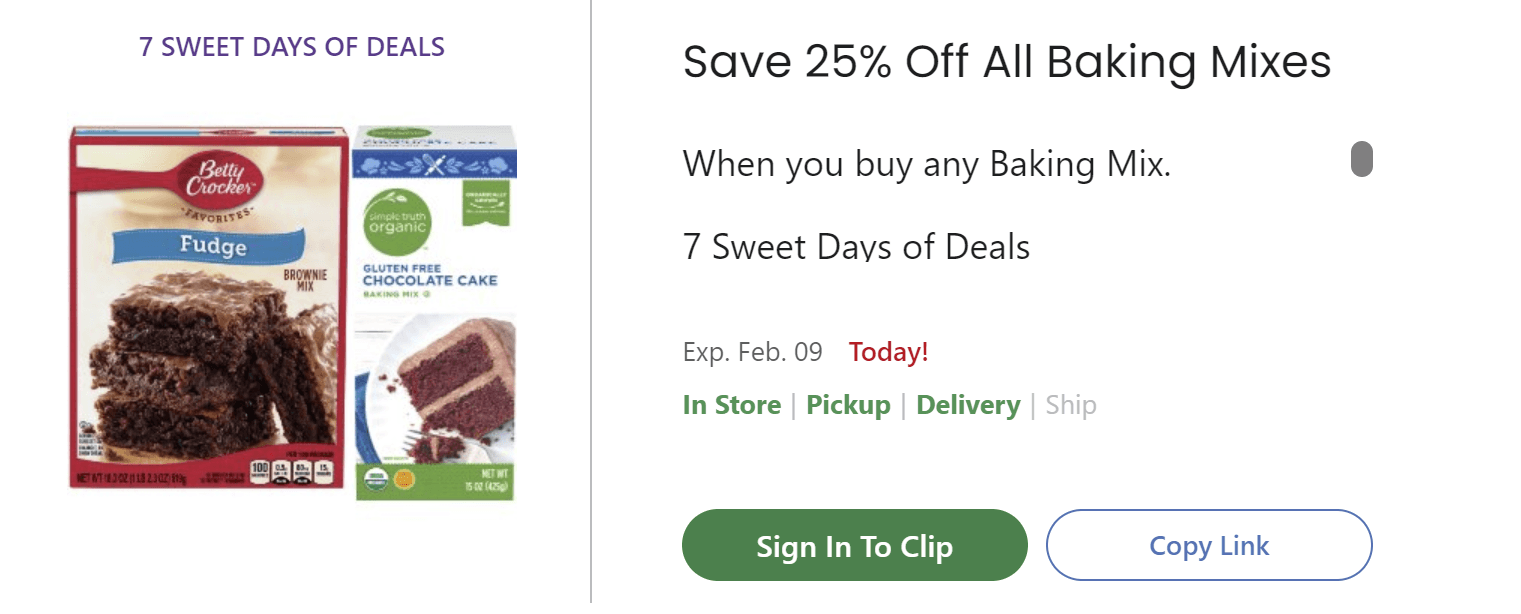Viewport: 1521px width, 614px height.
Task: Click the purple 7 SWEET DAYS OF DEALS header
Action: [x=292, y=46]
